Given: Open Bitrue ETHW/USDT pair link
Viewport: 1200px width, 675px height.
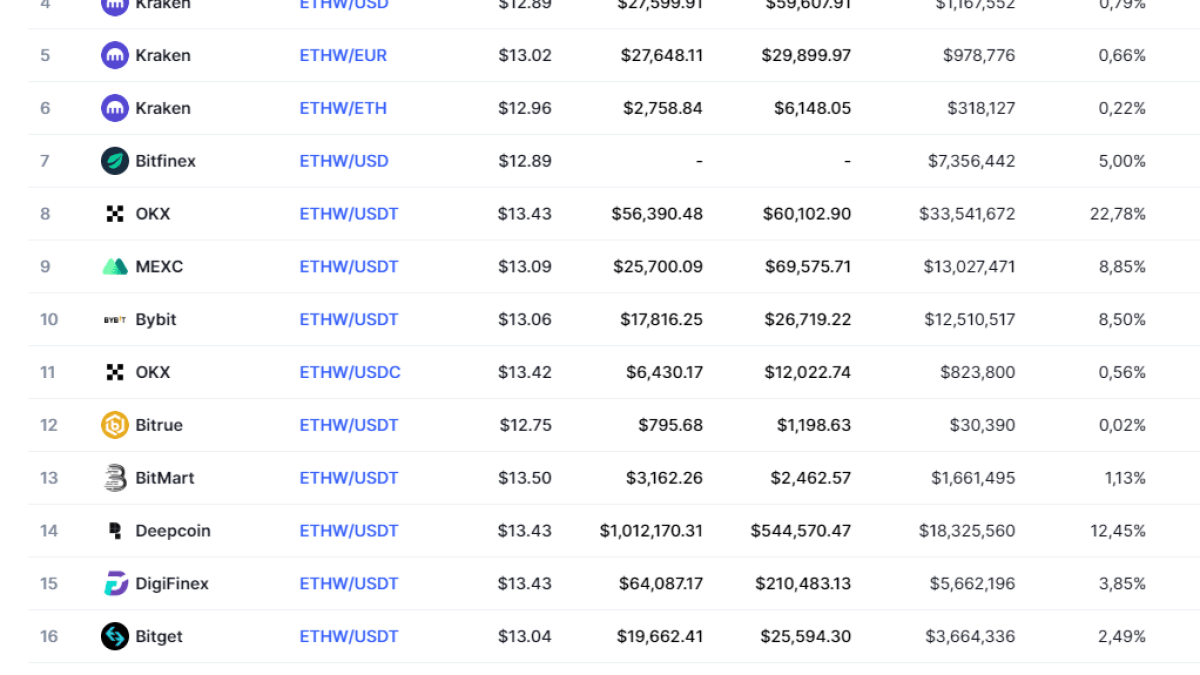Looking at the screenshot, I should coord(349,425).
